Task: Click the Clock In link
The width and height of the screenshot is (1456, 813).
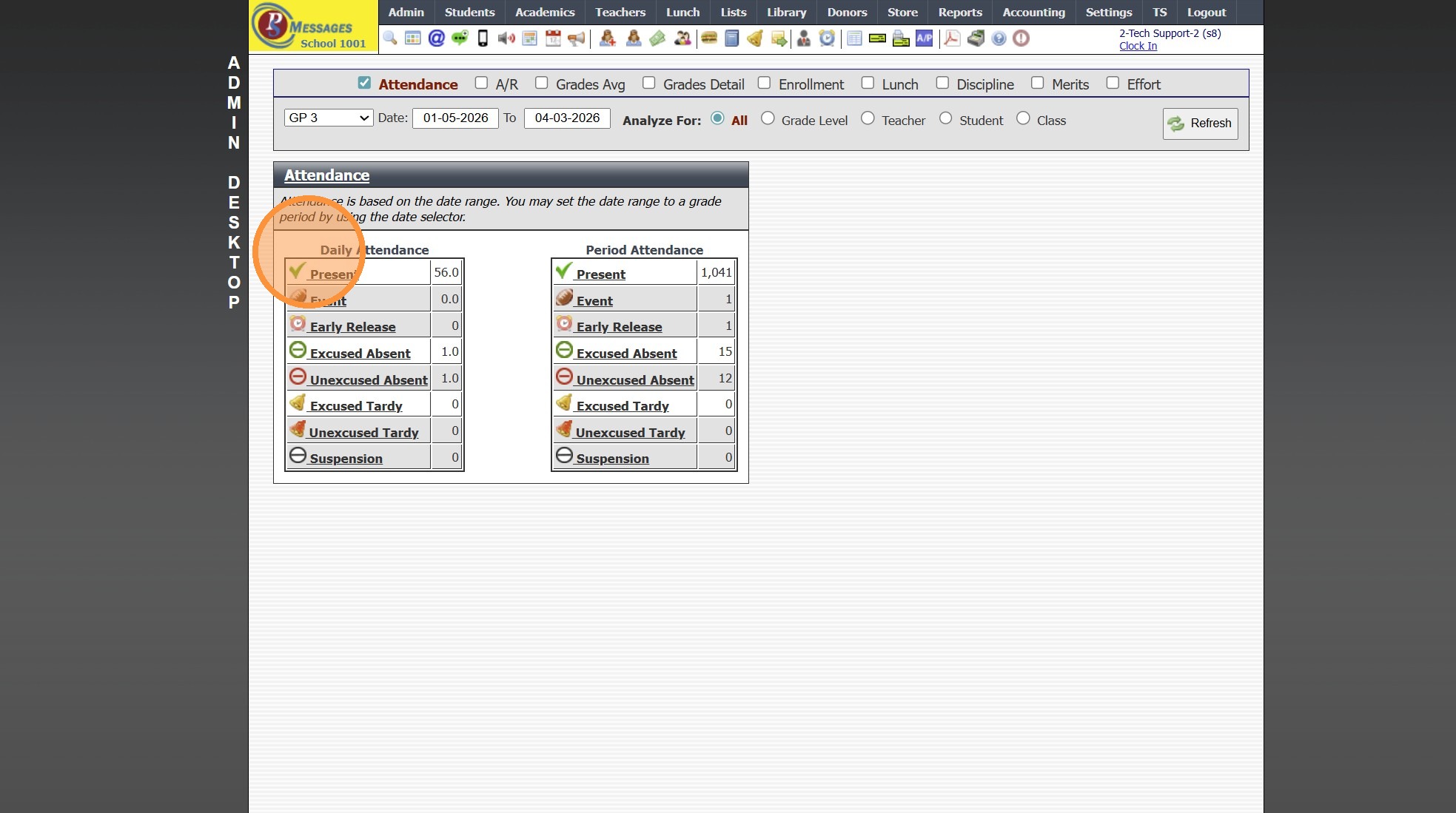Action: coord(1138,46)
